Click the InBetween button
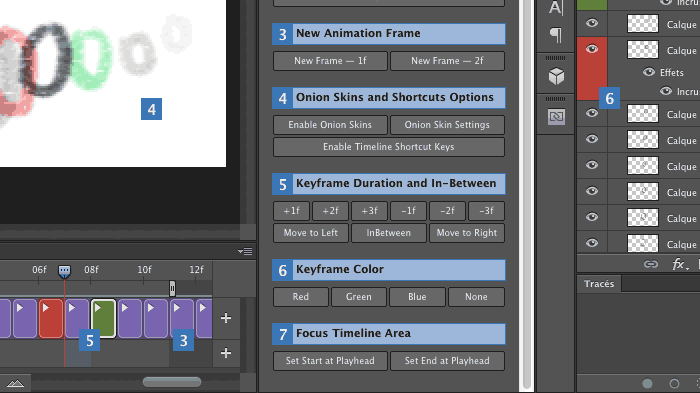Viewport: 700px width, 393px height. (x=389, y=233)
